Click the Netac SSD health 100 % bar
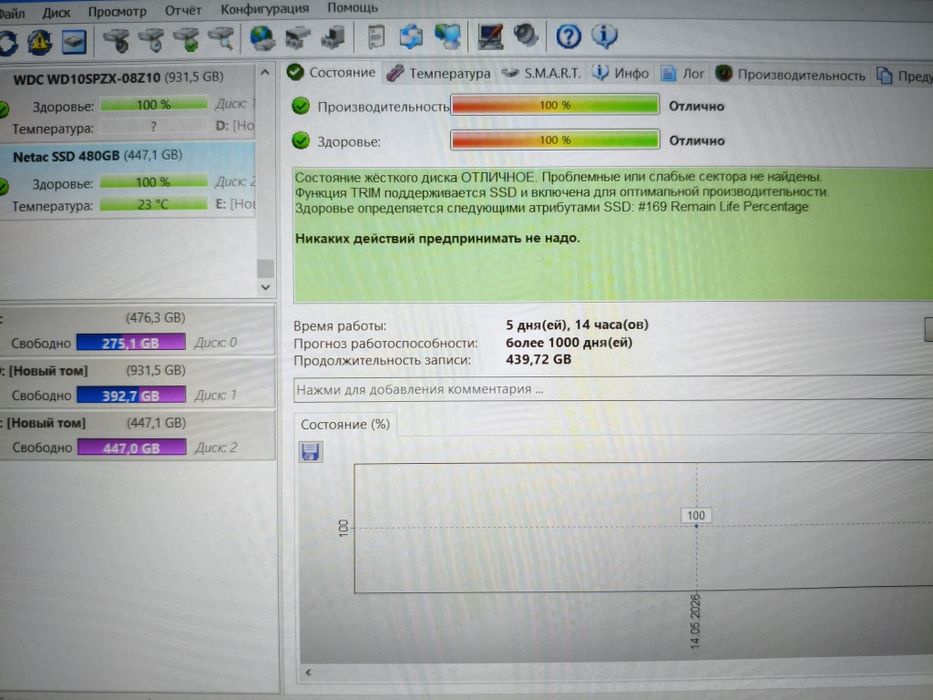 [x=154, y=182]
